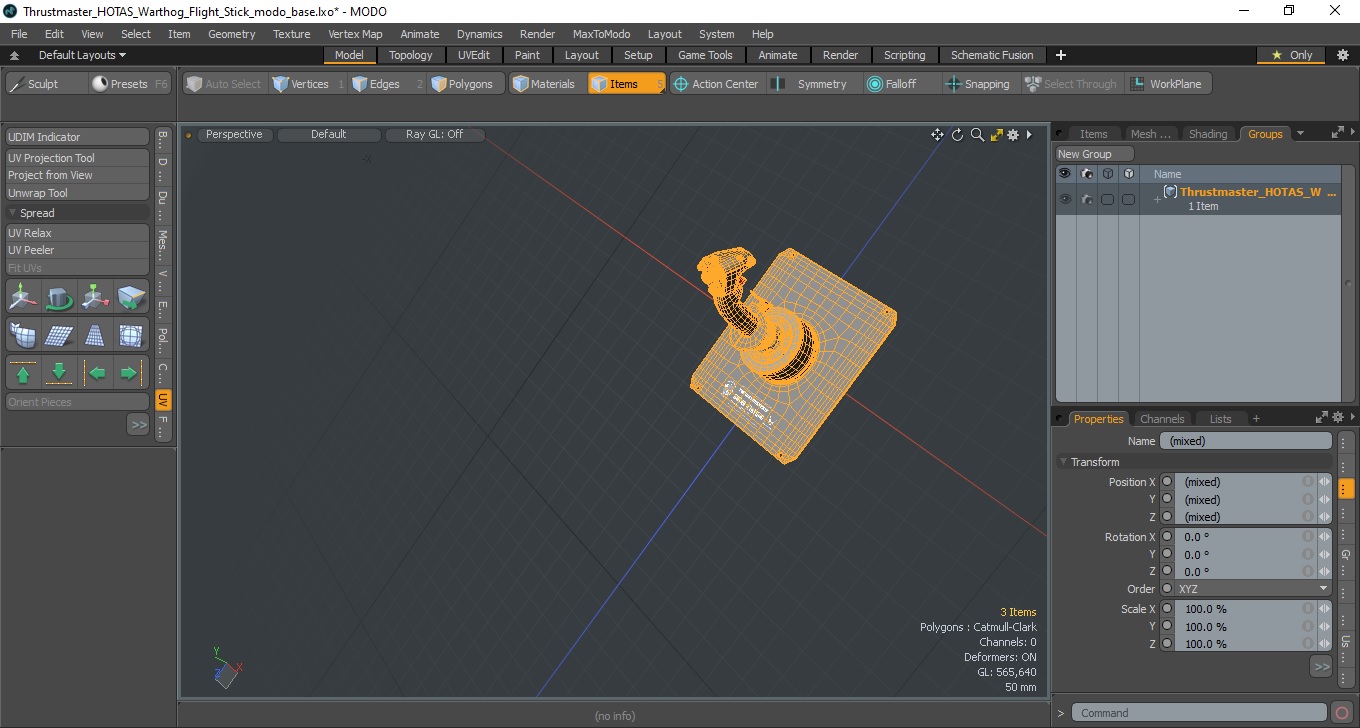1360x728 pixels.
Task: Select the cube with green arrow tool icon
Action: click(132, 297)
